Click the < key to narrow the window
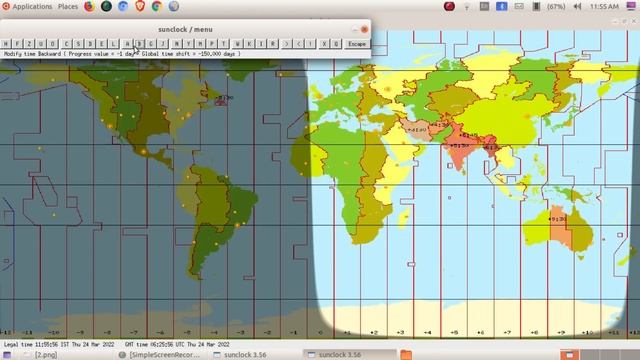 298,44
